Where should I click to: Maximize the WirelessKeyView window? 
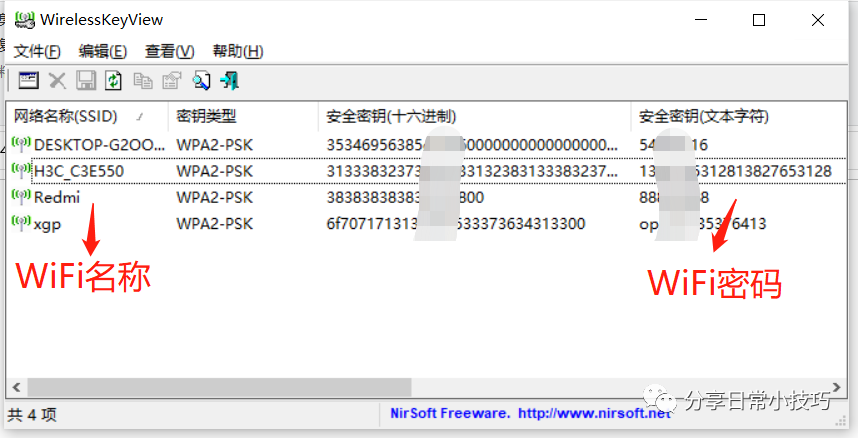pyautogui.click(x=759, y=20)
